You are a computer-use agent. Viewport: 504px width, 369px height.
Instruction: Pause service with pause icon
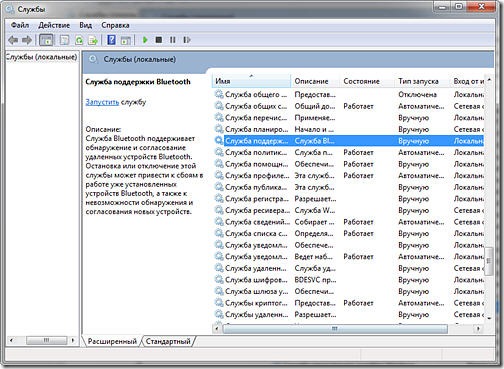[x=173, y=40]
